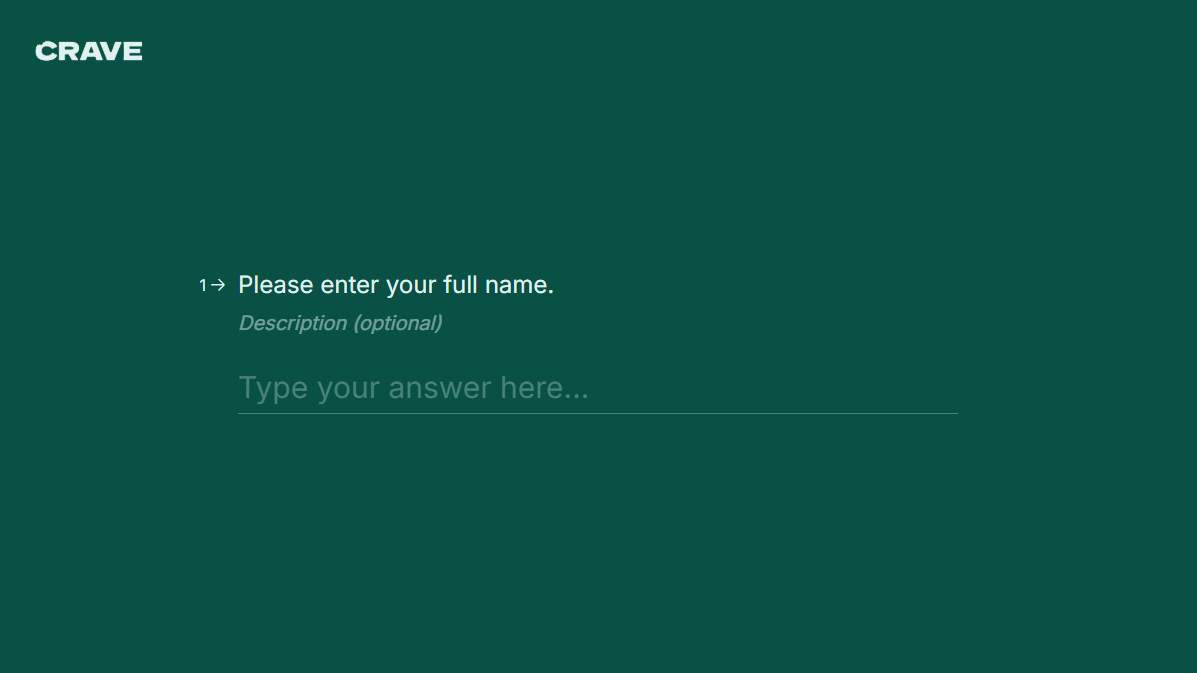
Task: Select the 'Description (optional)' text
Action: coord(340,322)
